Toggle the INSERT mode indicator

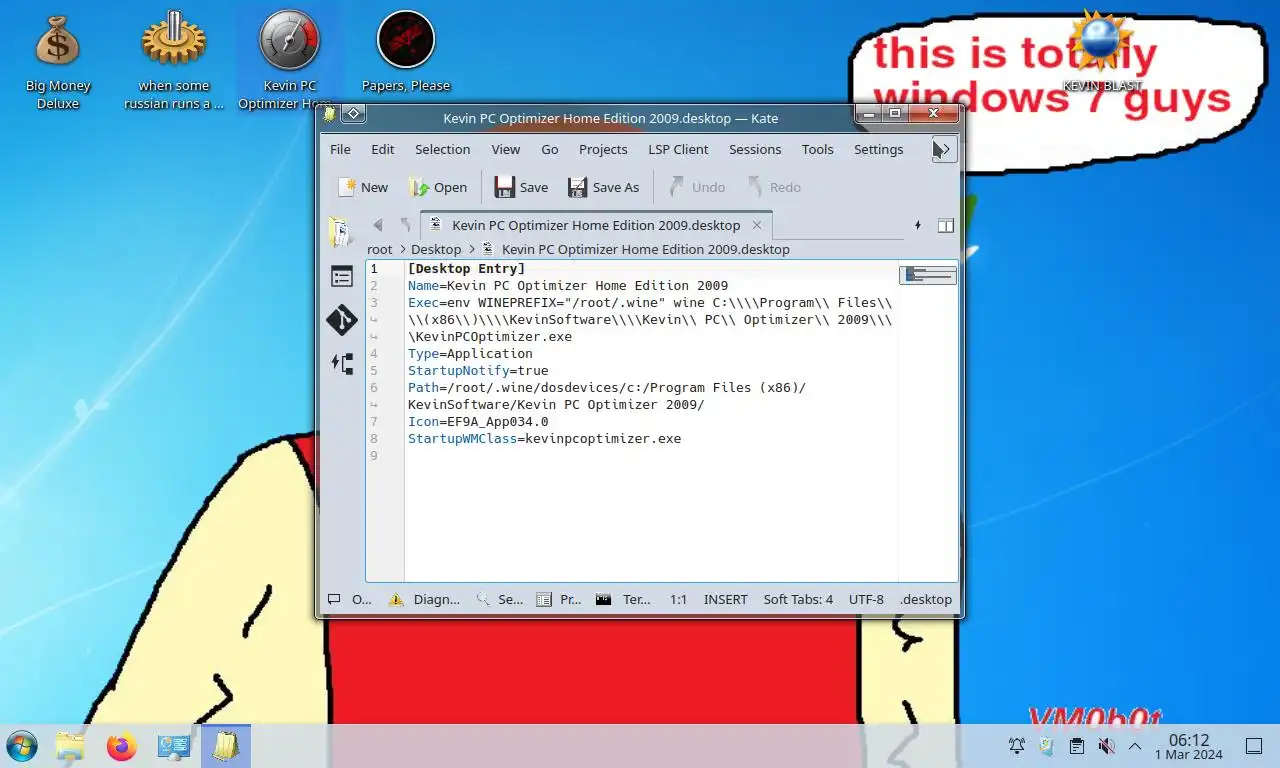(726, 599)
